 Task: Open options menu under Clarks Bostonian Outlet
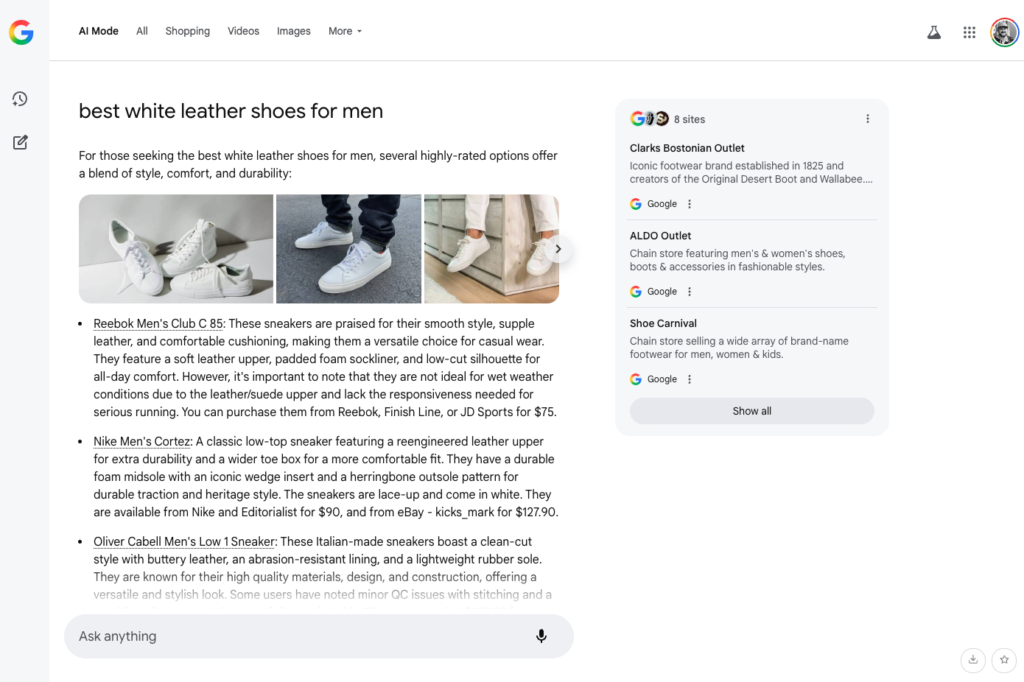[689, 204]
